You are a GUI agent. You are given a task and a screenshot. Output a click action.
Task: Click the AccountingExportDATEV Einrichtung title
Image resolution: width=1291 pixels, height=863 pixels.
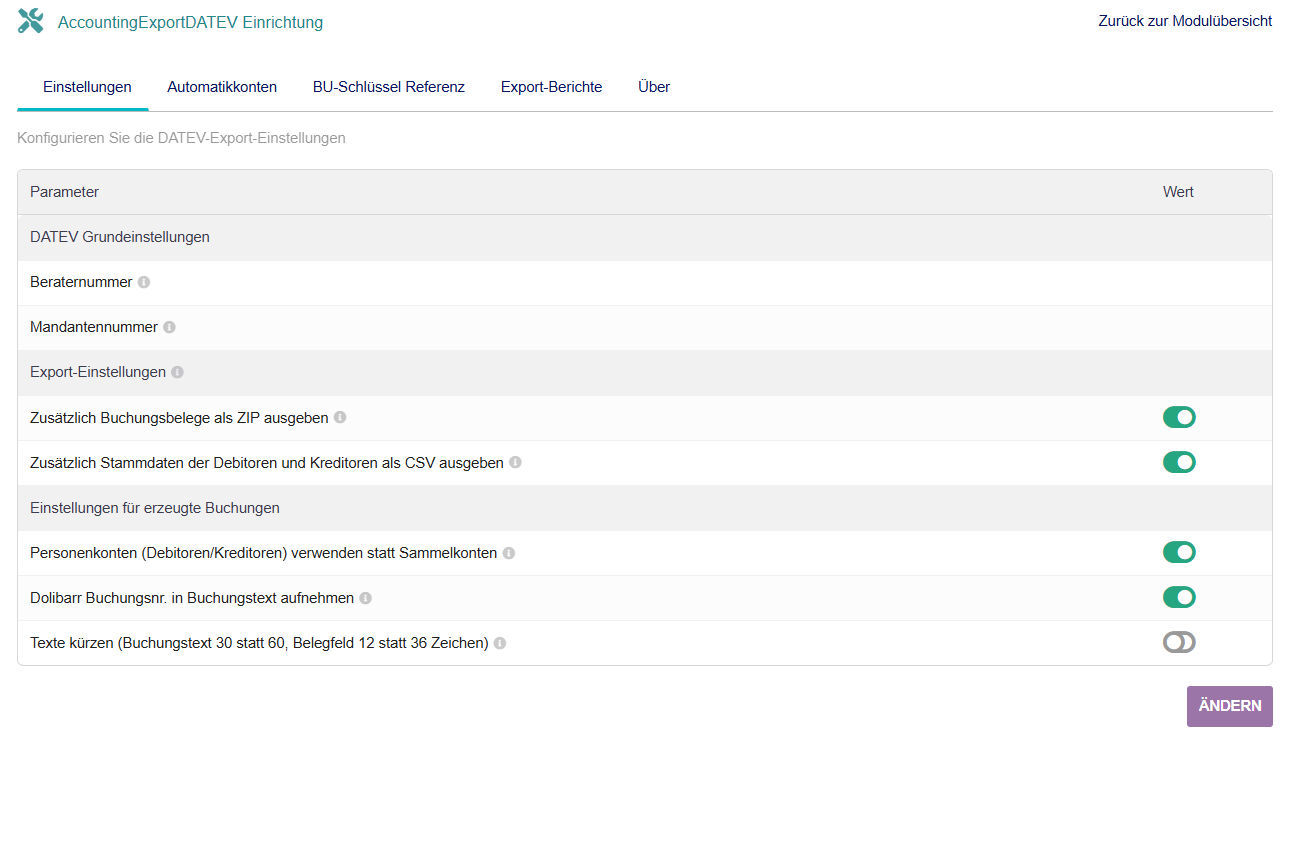pos(191,22)
